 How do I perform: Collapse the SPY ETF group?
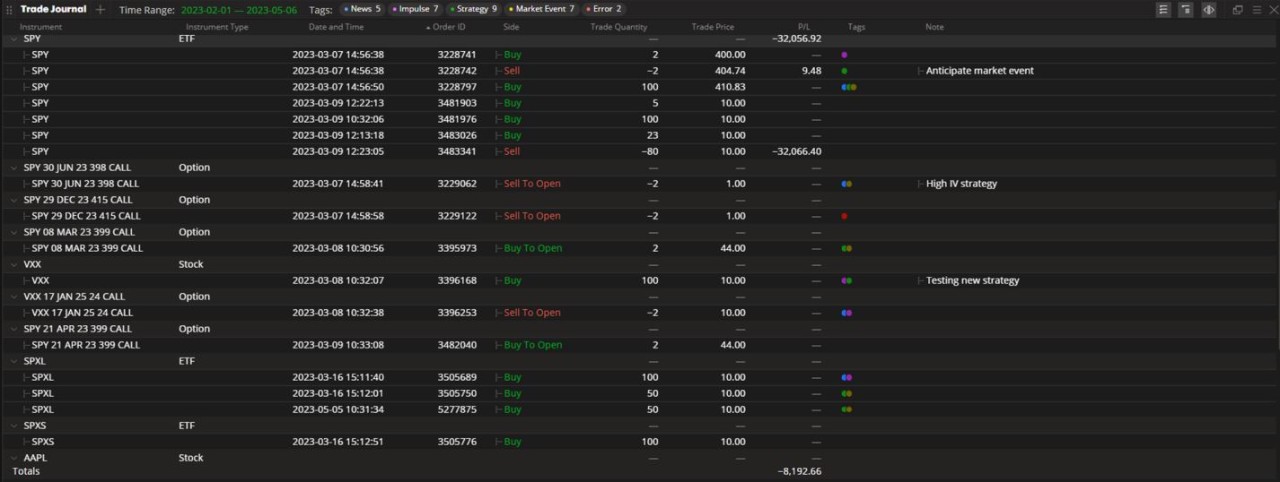pyautogui.click(x=14, y=39)
